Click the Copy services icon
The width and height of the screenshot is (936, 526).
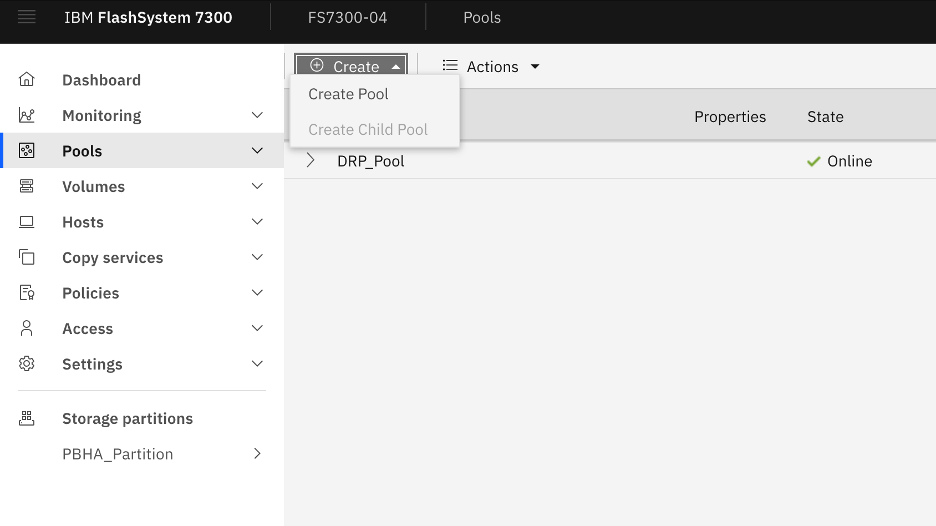point(27,258)
